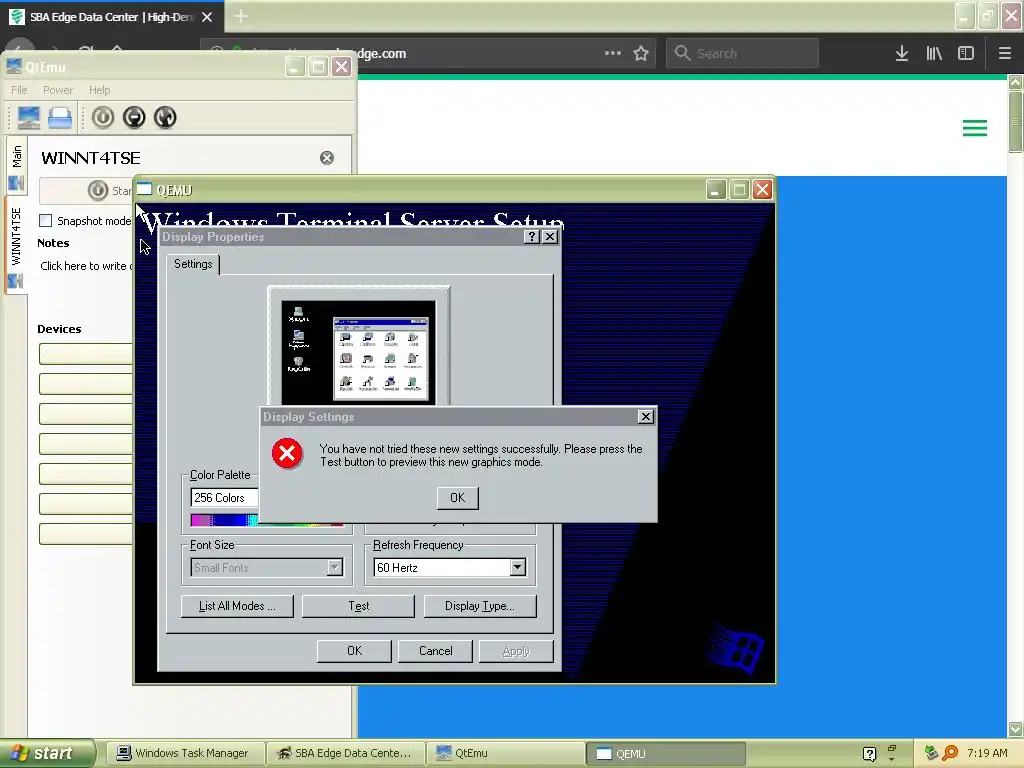The height and width of the screenshot is (768, 1024).
Task: Click OK in Display Settings error dialog
Action: pos(457,498)
